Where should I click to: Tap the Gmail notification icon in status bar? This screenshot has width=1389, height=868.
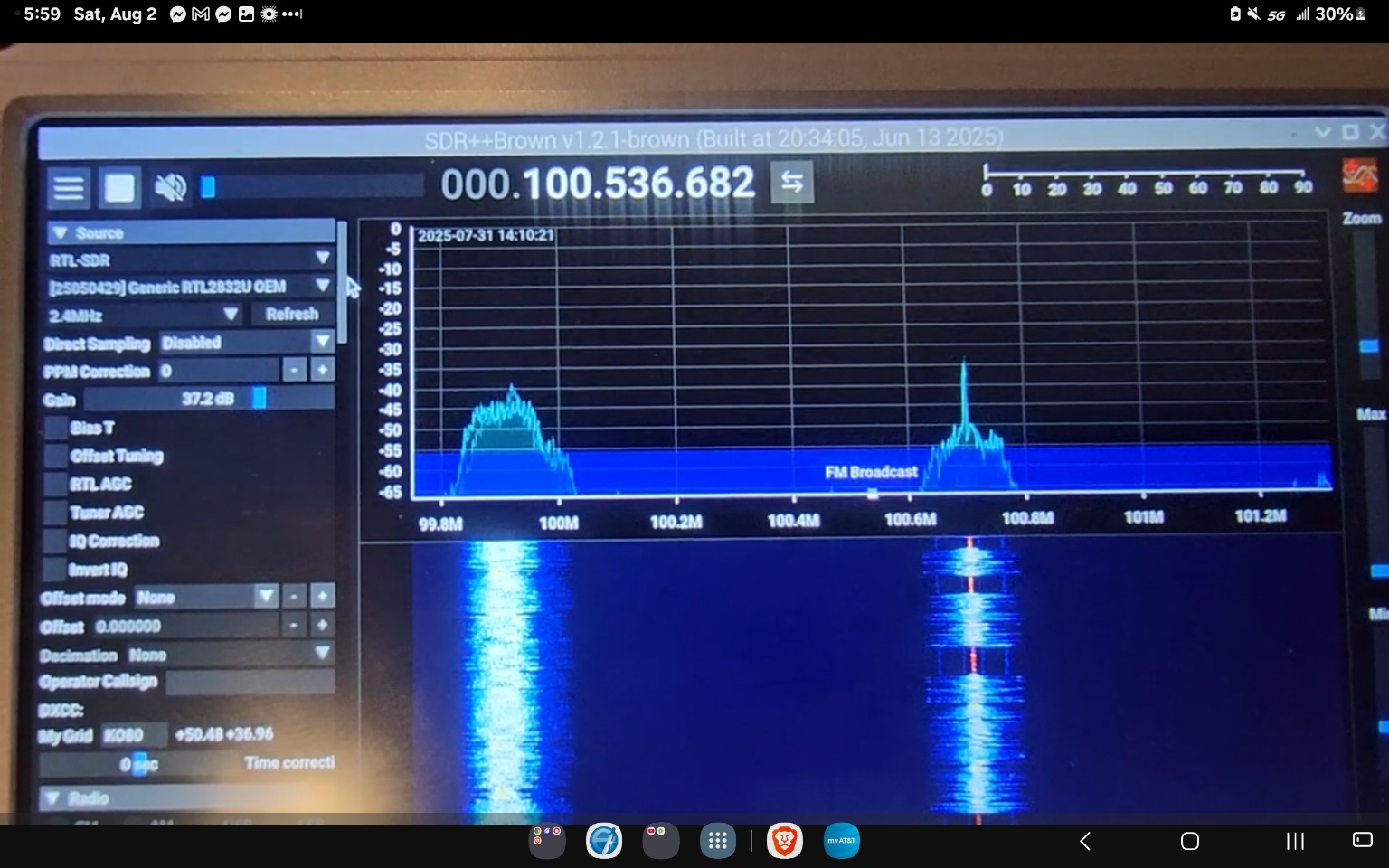[201, 14]
